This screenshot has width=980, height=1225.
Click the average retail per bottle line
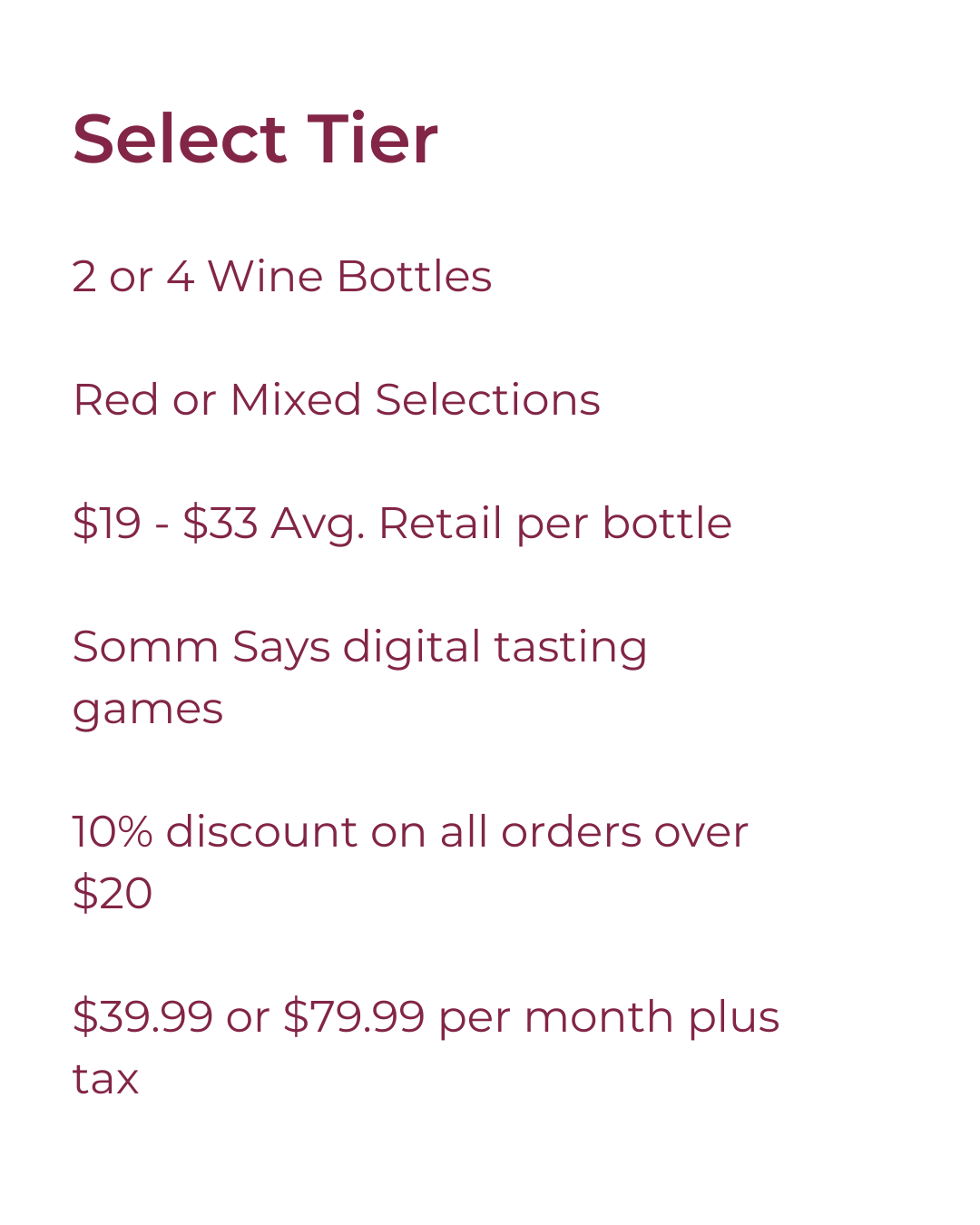pos(402,523)
